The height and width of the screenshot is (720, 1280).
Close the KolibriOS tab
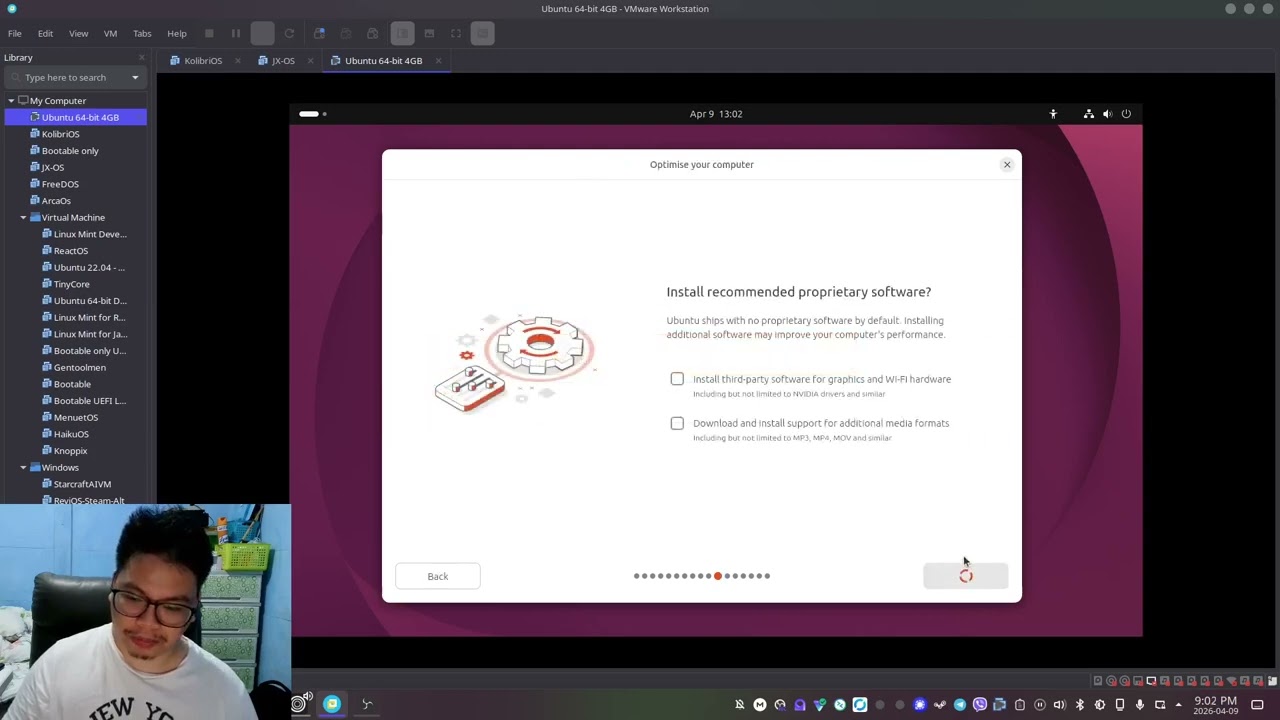pos(238,61)
